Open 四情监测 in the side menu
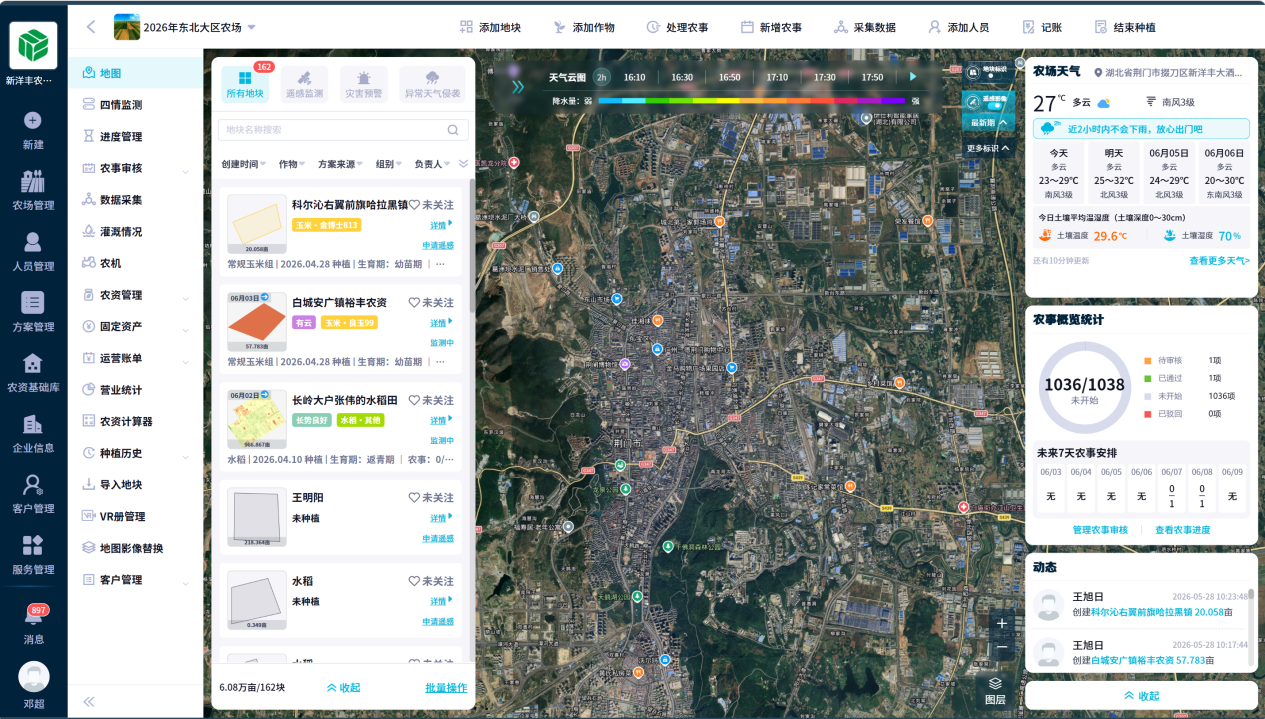This screenshot has width=1265, height=719. (x=121, y=104)
